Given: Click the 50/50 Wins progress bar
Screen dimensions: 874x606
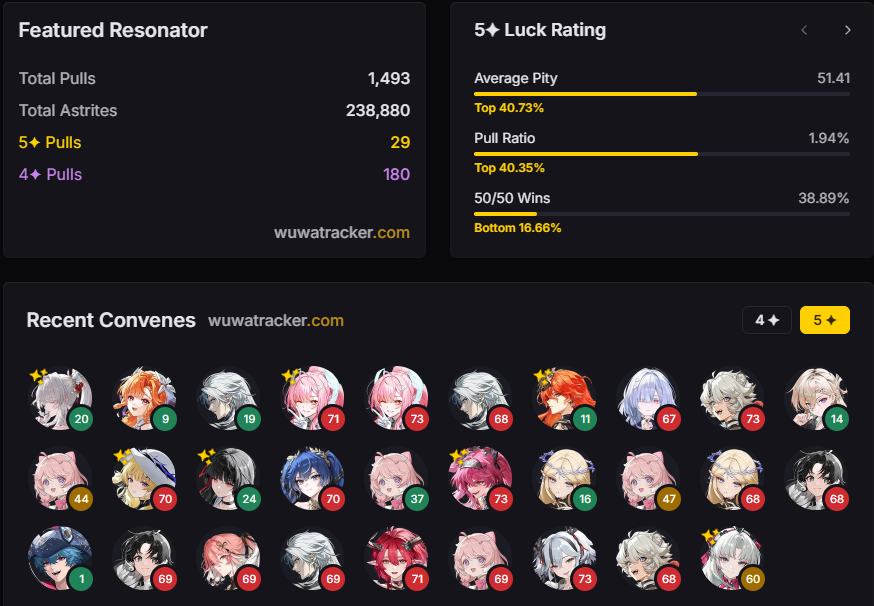Looking at the screenshot, I should (662, 214).
